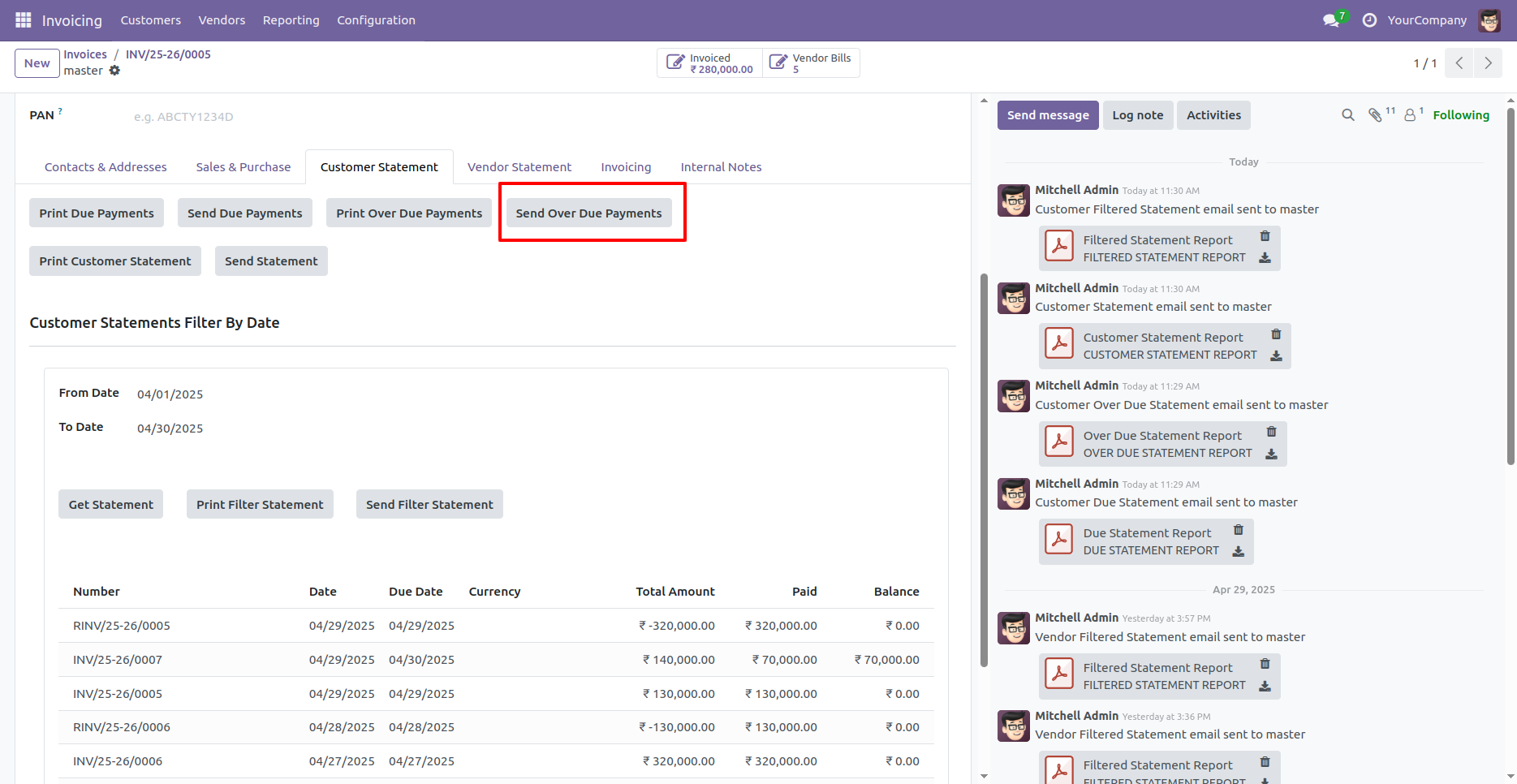Open the conversations chat bubble icon
This screenshot has height=784, width=1517.
1330,19
